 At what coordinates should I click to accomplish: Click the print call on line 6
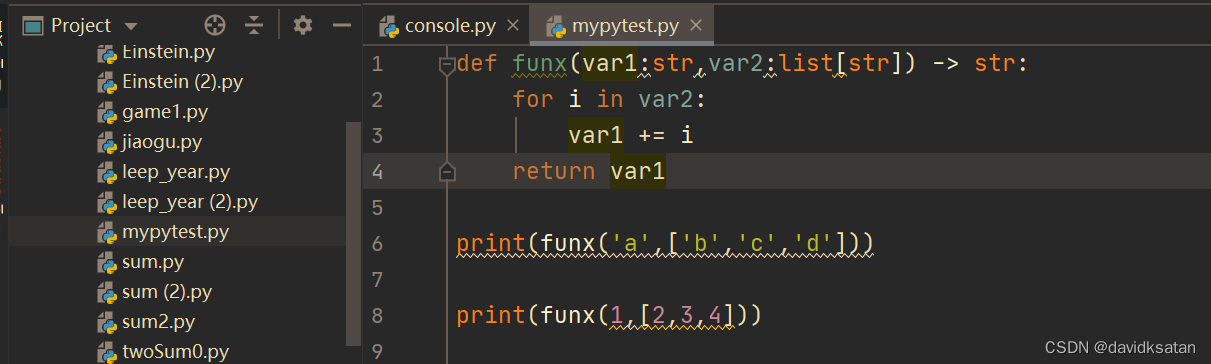point(666,243)
